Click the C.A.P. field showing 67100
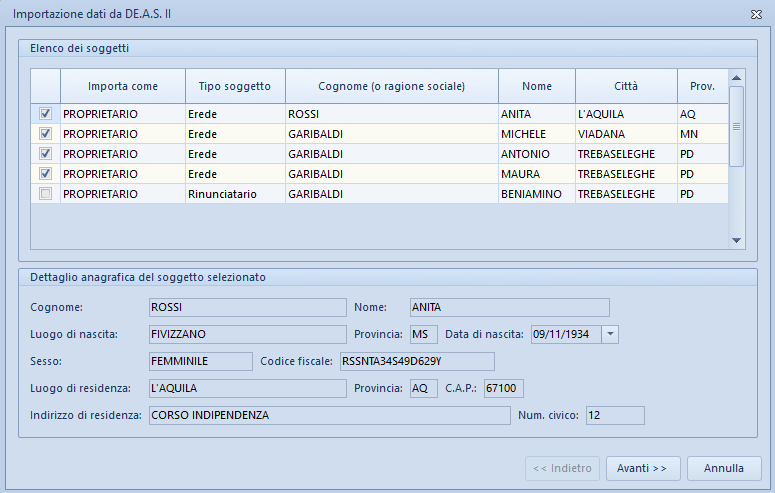775x493 pixels. click(503, 388)
